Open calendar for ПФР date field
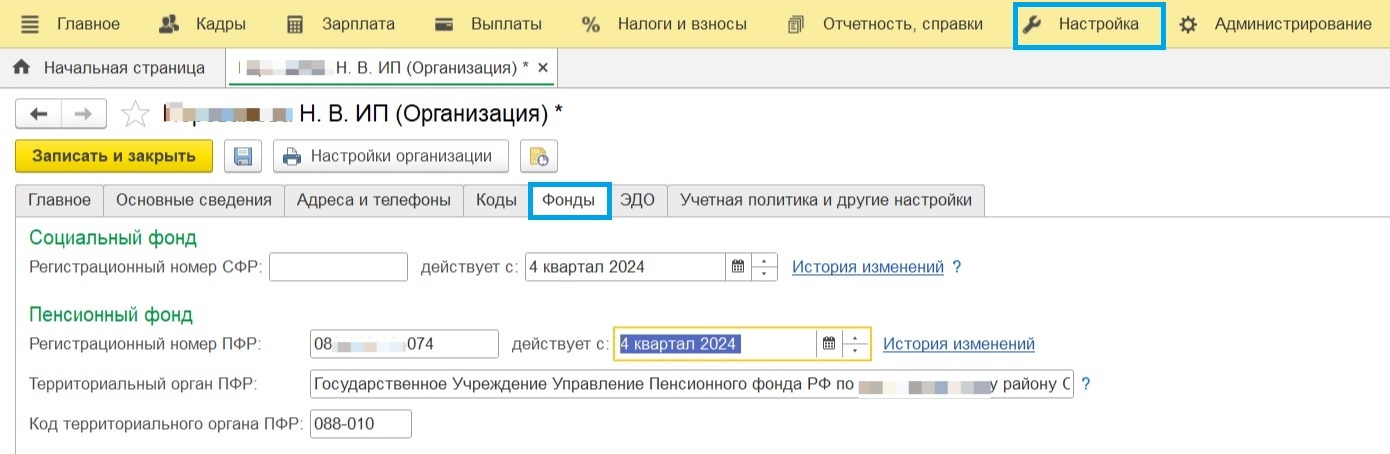 coord(828,344)
